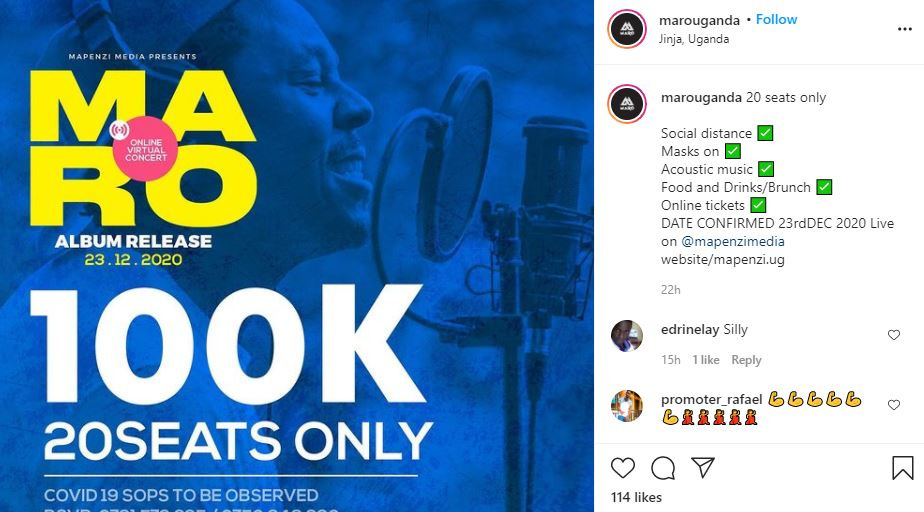Share the post via the paper plane icon
Image resolution: width=924 pixels, height=512 pixels.
(703, 467)
